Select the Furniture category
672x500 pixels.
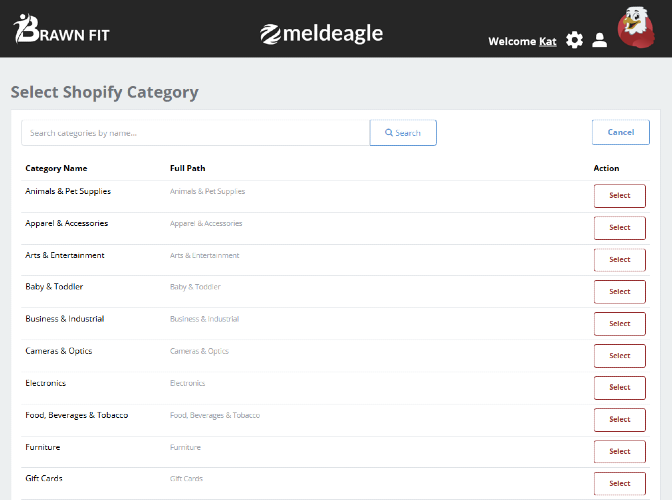[620, 452]
